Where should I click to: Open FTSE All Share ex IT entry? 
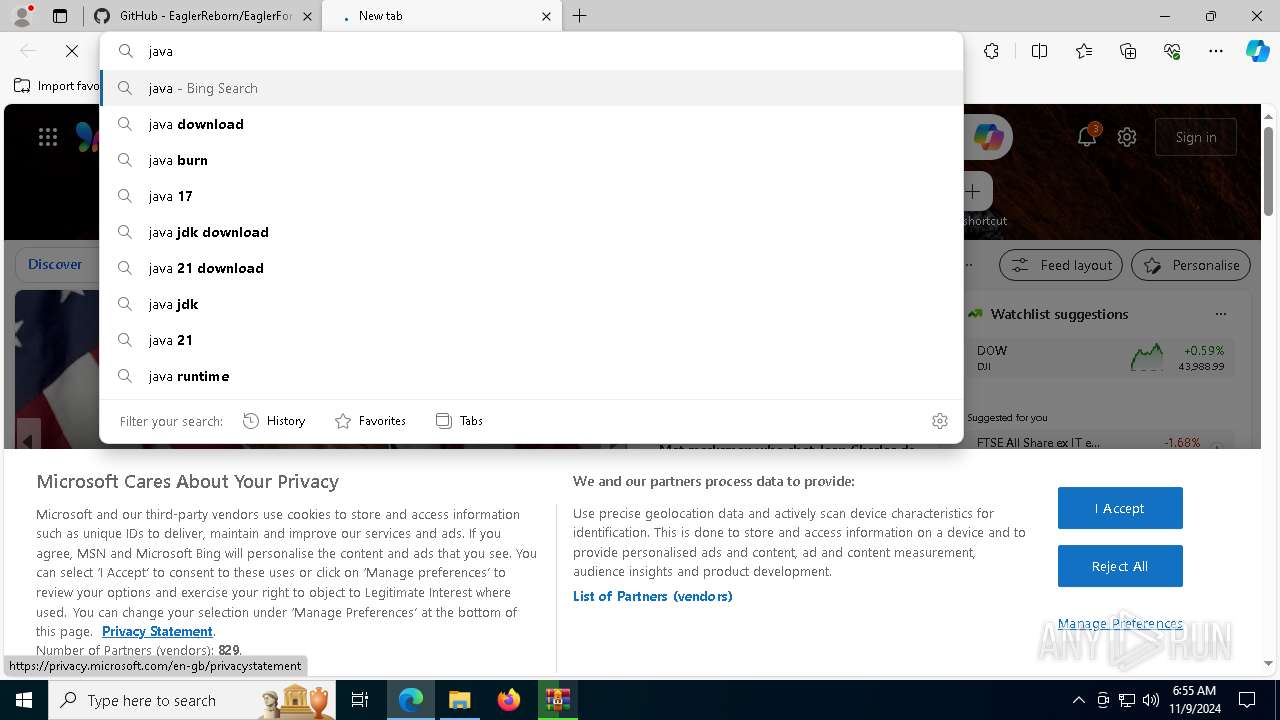(1100, 442)
